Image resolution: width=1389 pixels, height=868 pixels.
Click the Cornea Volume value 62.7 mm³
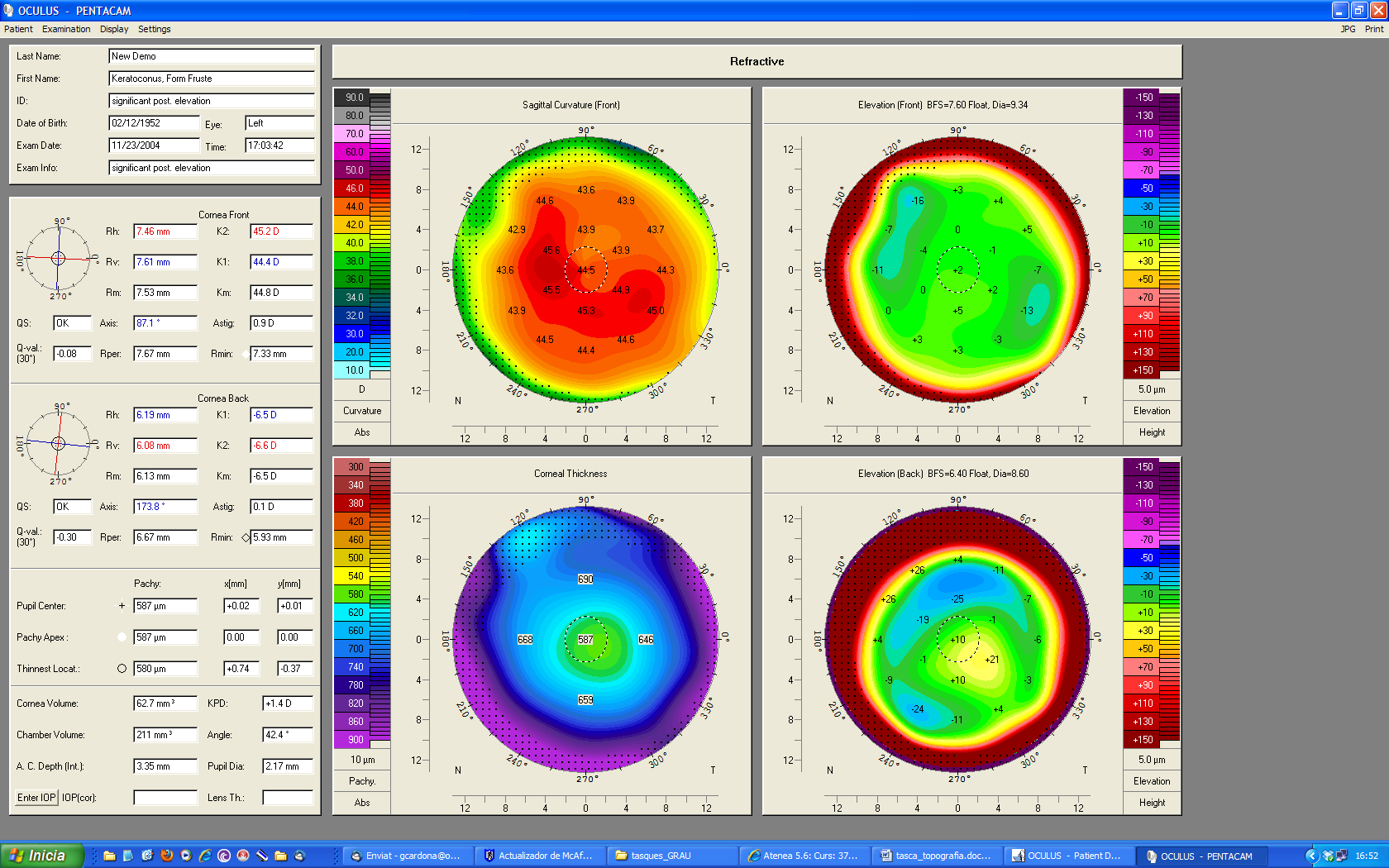pyautogui.click(x=165, y=703)
